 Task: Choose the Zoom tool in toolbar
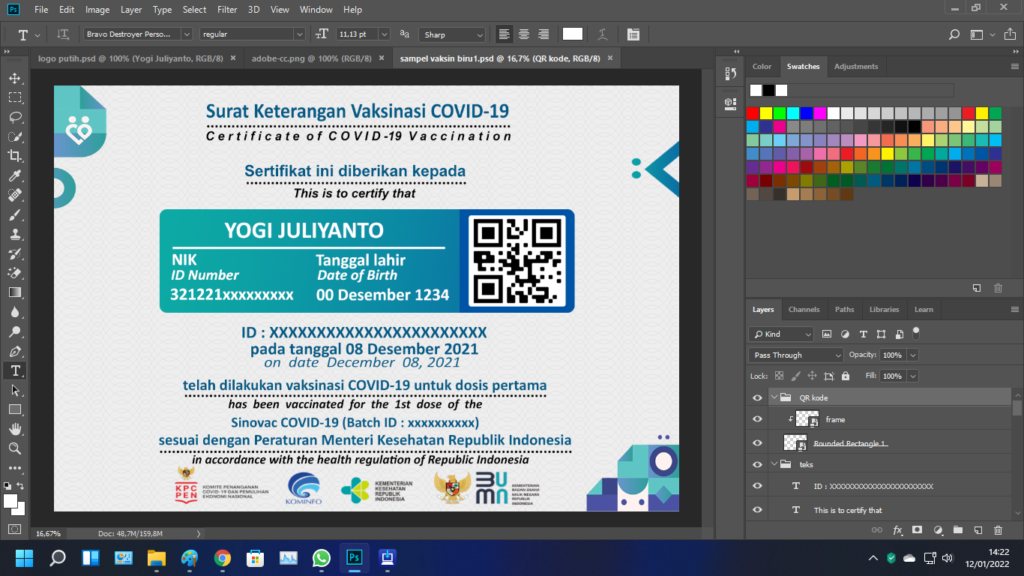coord(15,449)
